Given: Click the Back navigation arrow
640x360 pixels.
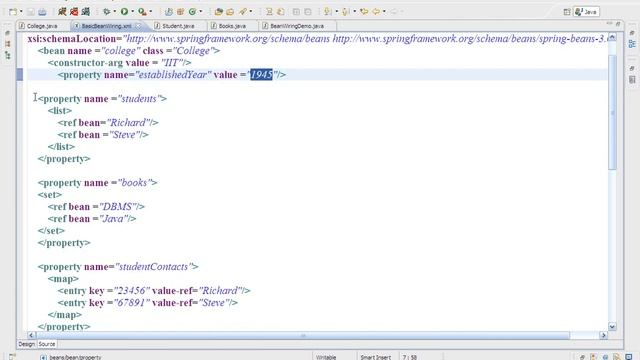Looking at the screenshot, I should point(376,12).
